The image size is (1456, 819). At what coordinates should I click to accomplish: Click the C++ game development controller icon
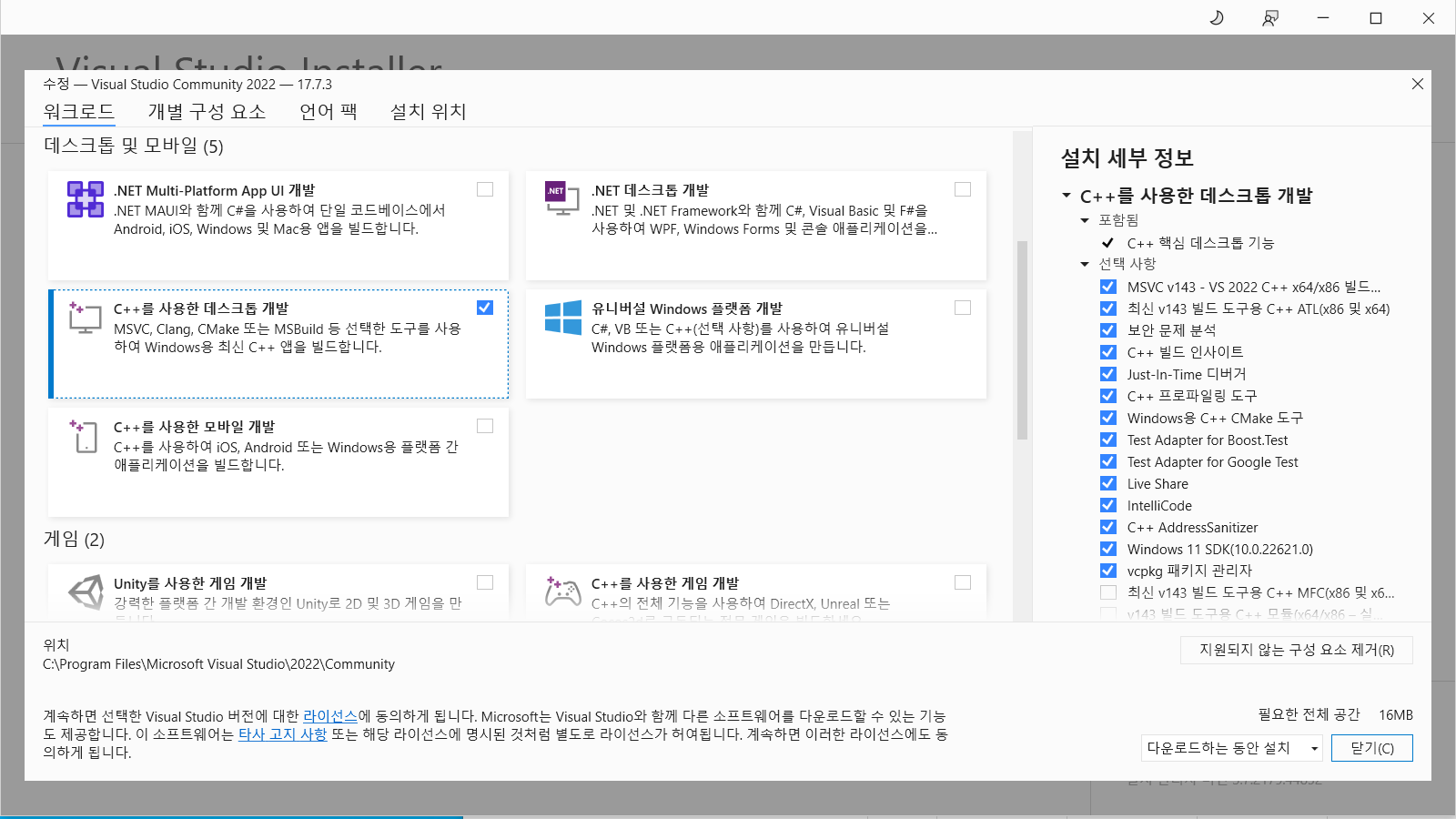pyautogui.click(x=562, y=591)
